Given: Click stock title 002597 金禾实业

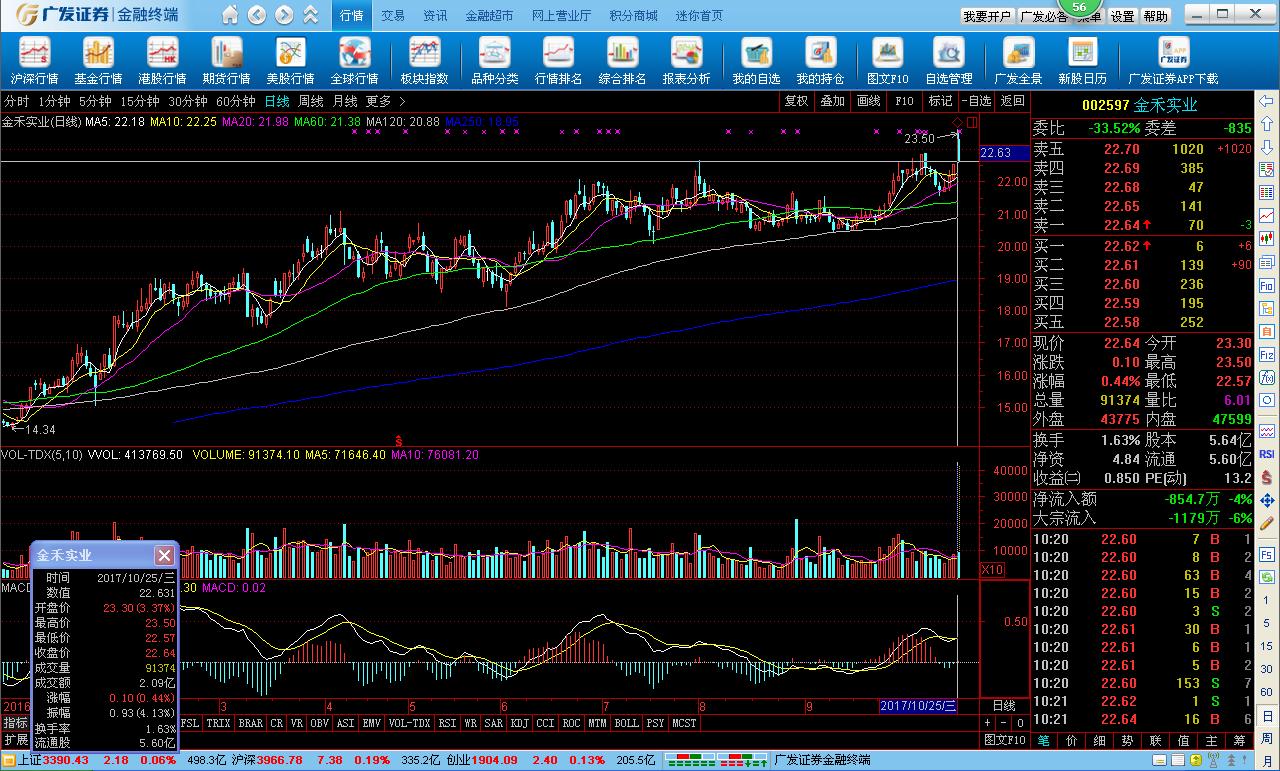Looking at the screenshot, I should pyautogui.click(x=1139, y=105).
